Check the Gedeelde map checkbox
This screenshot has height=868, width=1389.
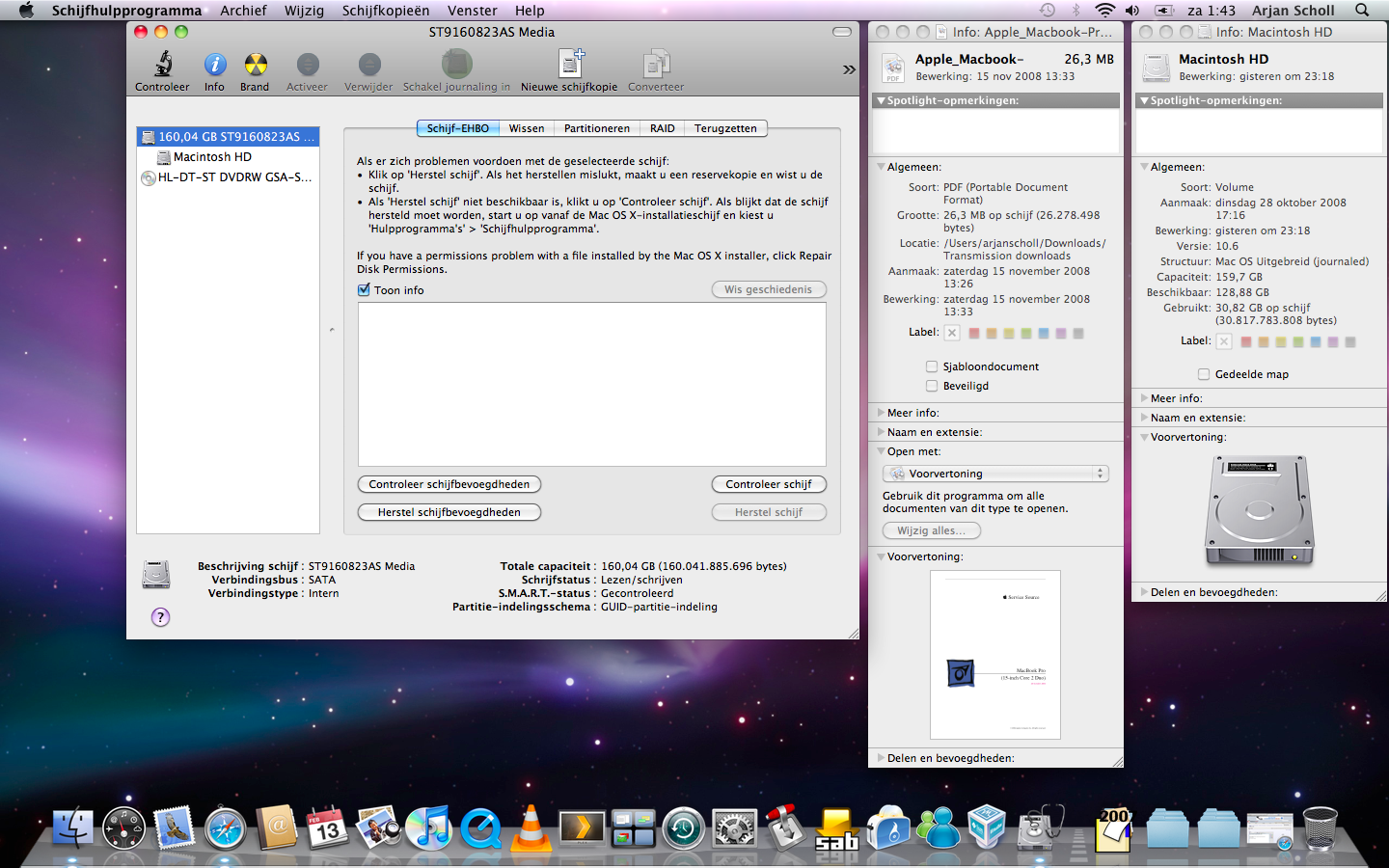tap(1204, 374)
